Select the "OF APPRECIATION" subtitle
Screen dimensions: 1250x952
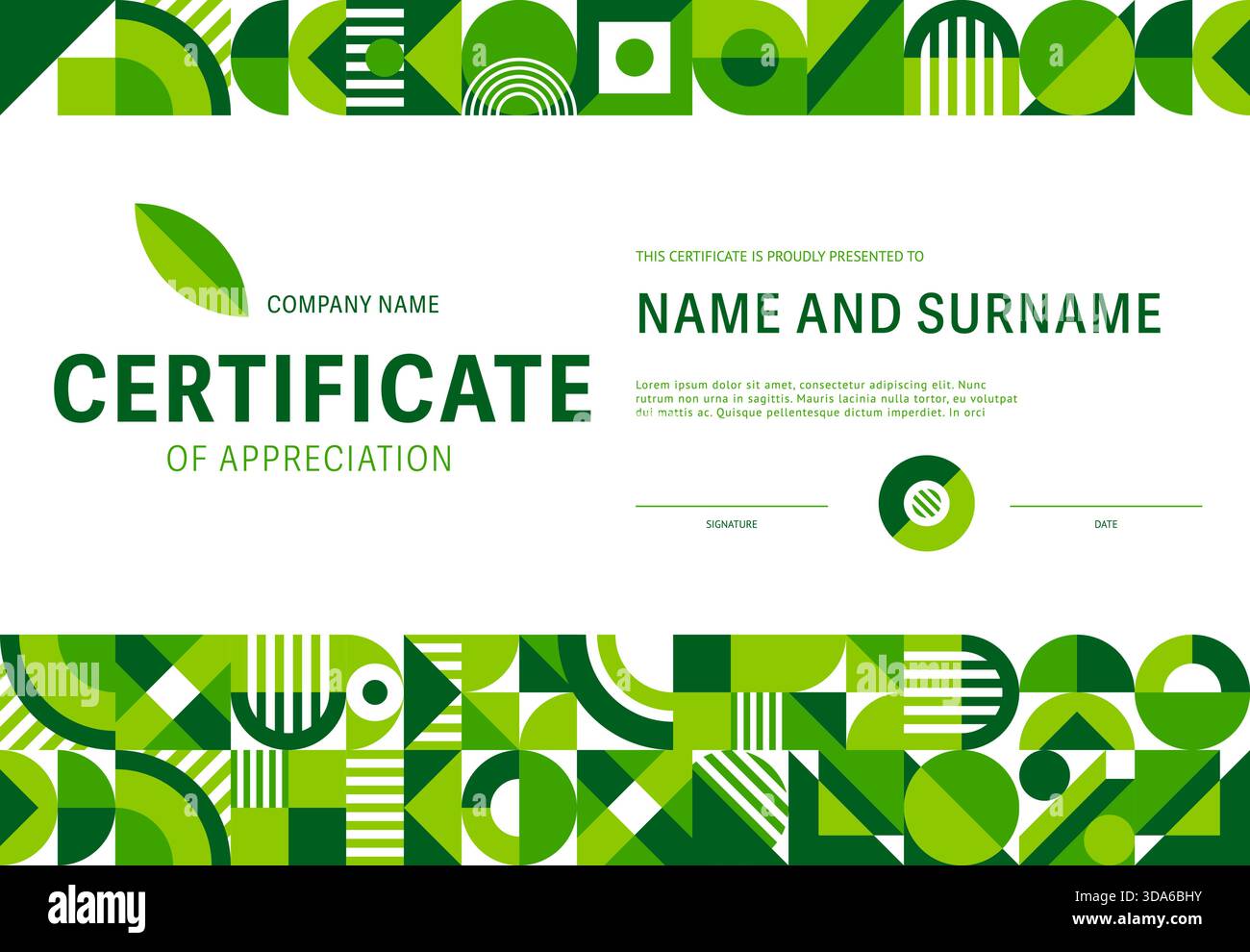310,459
